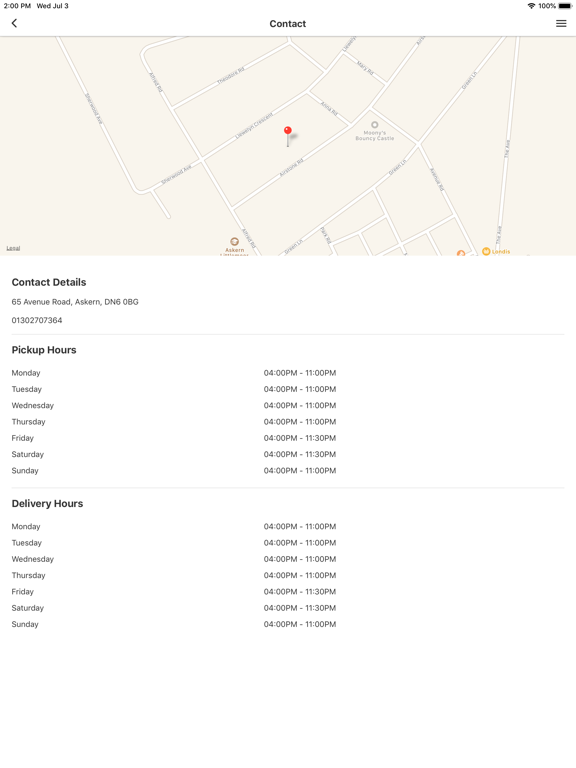Viewport: 576px width, 768px height.
Task: Open the hamburger menu icon
Action: pos(561,24)
